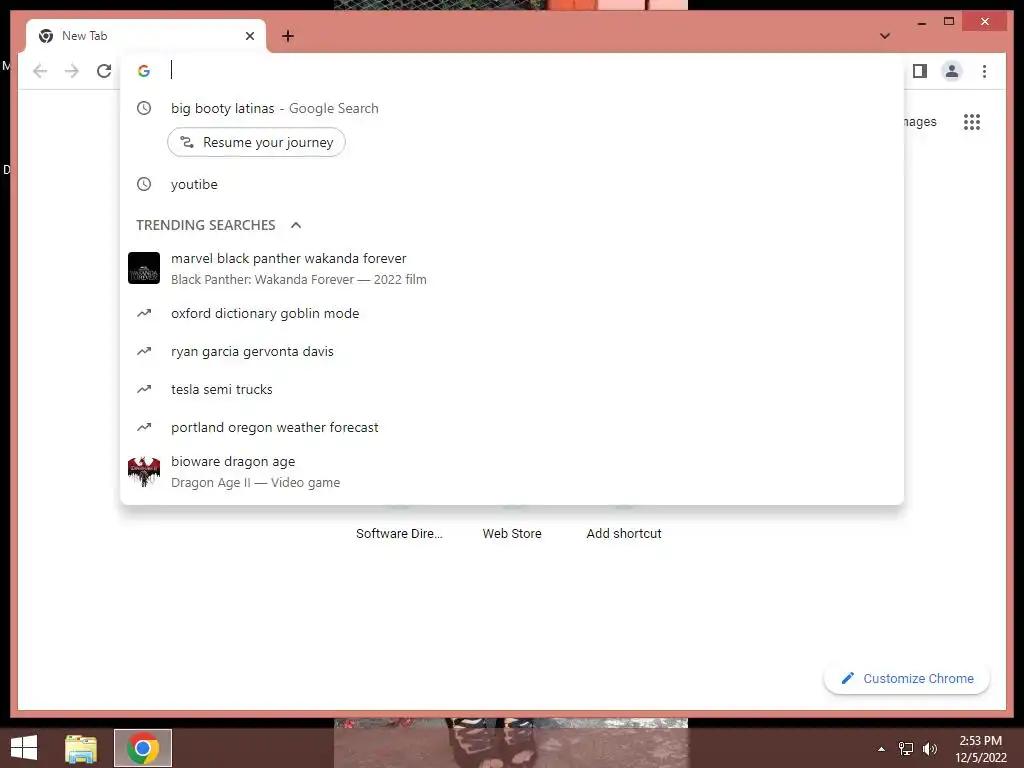This screenshot has width=1024, height=768.
Task: Open the Windows Start menu
Action: [24, 748]
